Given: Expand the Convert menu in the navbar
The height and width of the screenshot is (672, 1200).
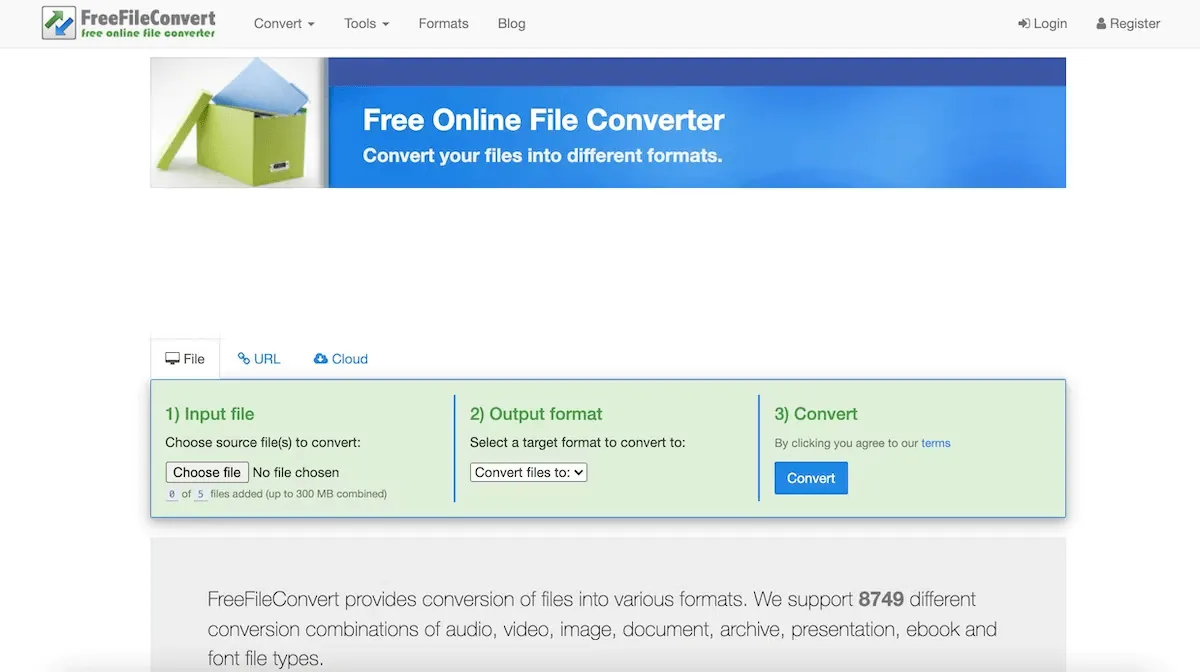Looking at the screenshot, I should tap(284, 23).
